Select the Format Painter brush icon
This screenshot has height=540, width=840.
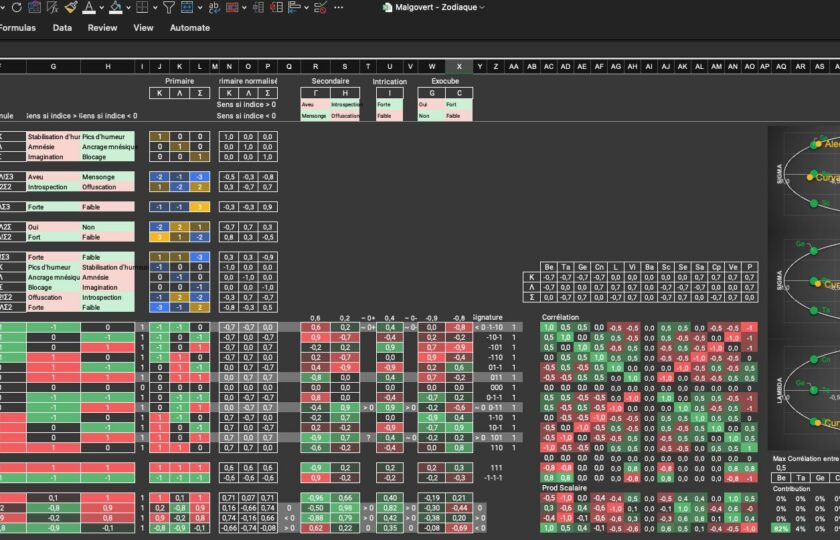point(70,7)
